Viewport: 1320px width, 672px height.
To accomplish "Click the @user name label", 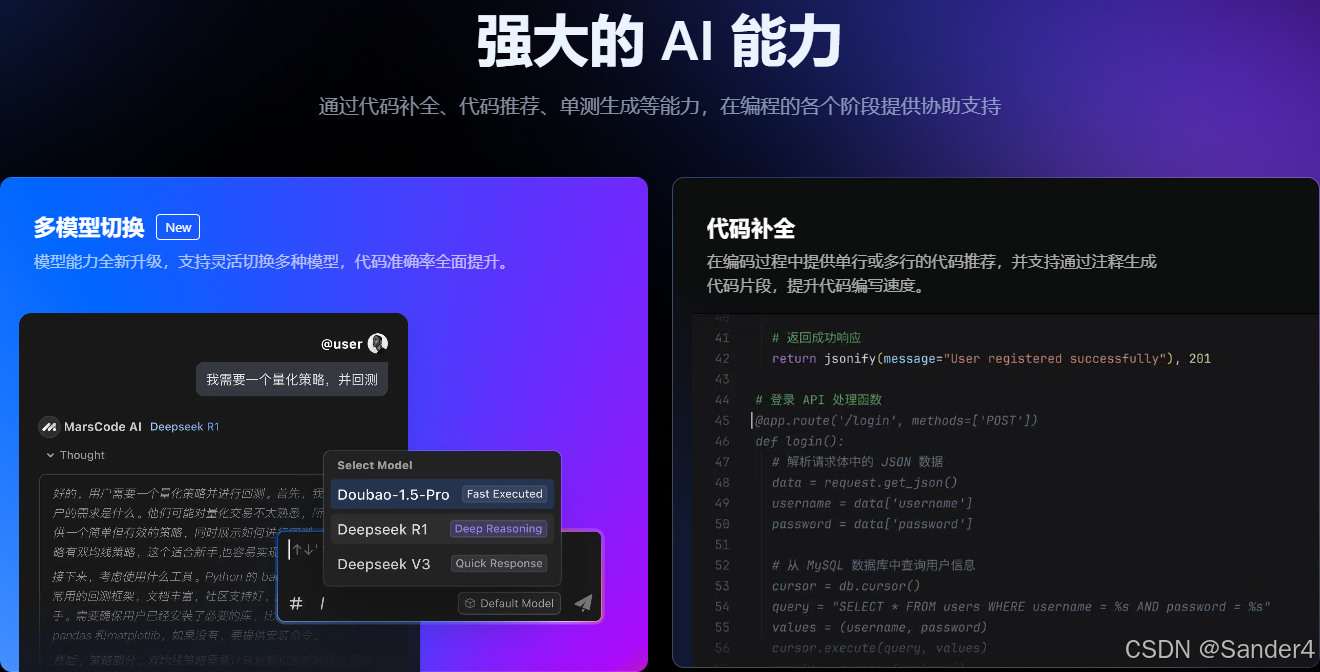I will coord(342,344).
